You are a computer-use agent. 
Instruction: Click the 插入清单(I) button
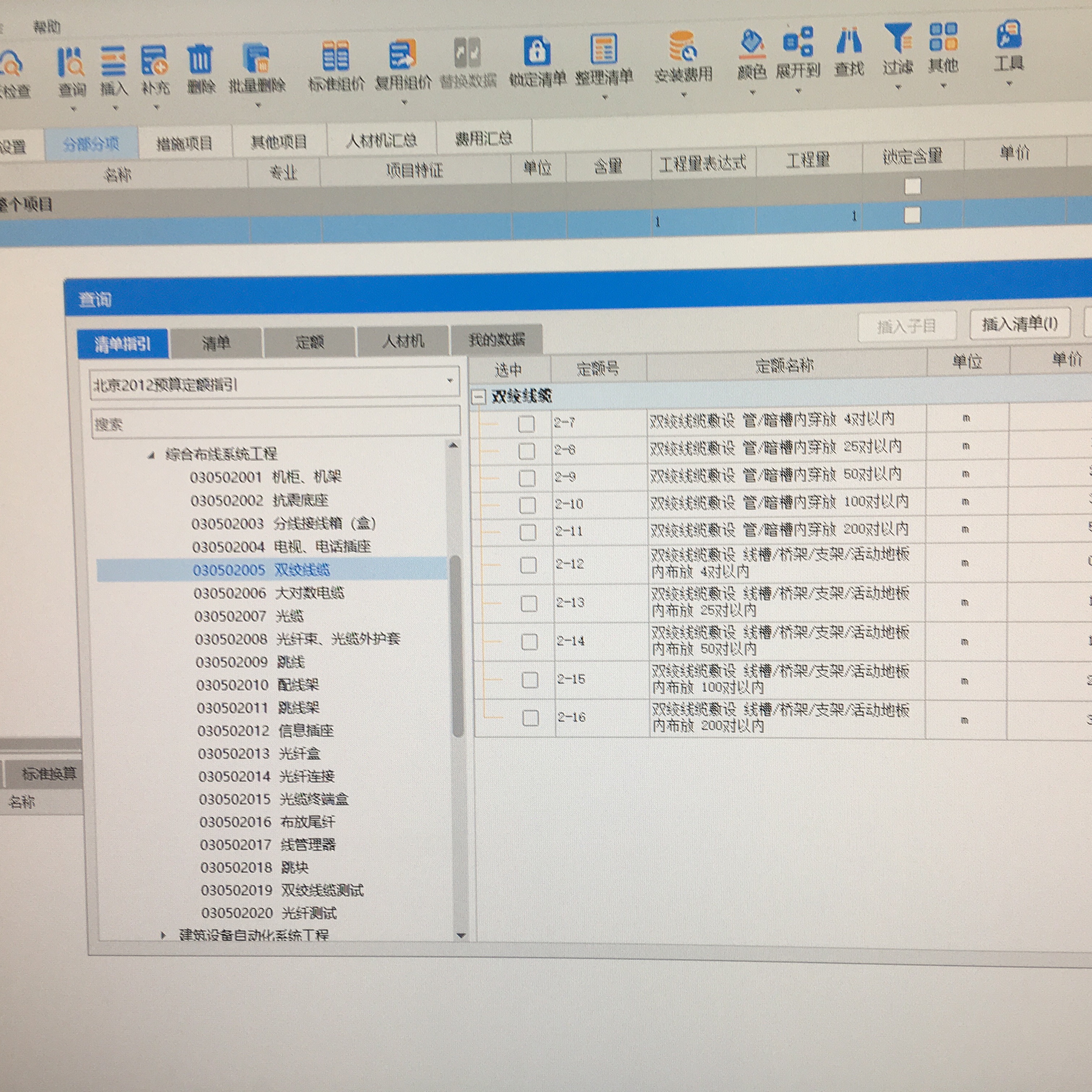coord(1020,324)
